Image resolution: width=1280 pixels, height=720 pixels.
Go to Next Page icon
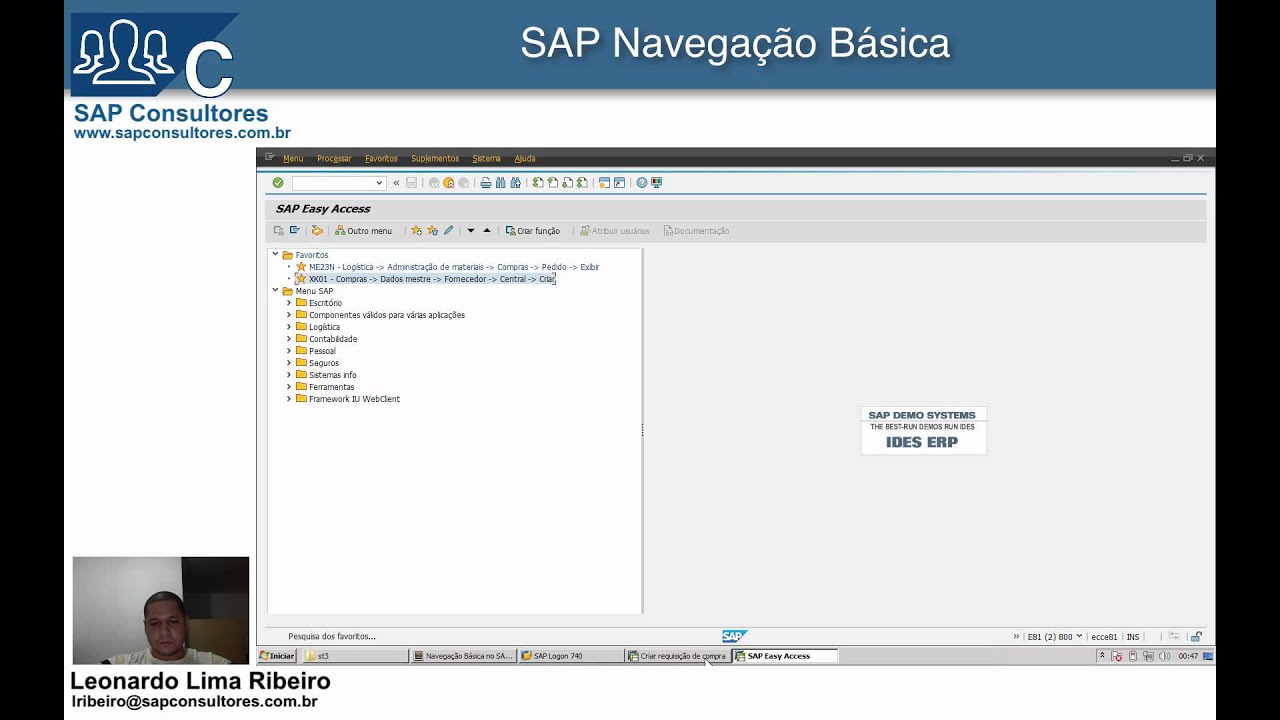(567, 183)
